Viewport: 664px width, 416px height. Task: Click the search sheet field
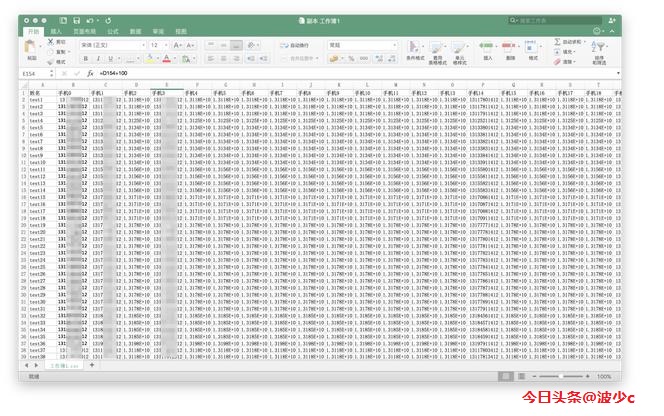(555, 20)
